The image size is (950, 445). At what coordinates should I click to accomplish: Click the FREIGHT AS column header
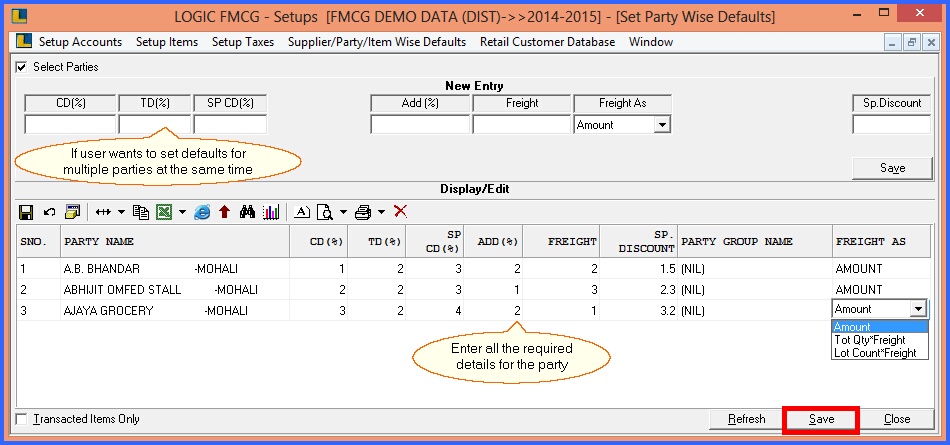tap(882, 241)
